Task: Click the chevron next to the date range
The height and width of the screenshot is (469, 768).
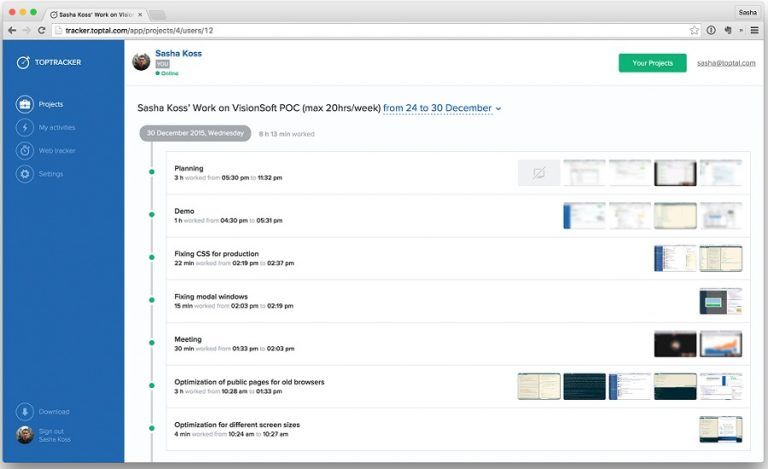Action: pos(499,109)
